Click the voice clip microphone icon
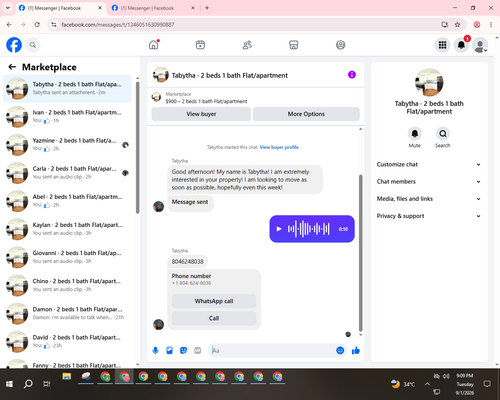The height and width of the screenshot is (400, 500). click(x=155, y=350)
